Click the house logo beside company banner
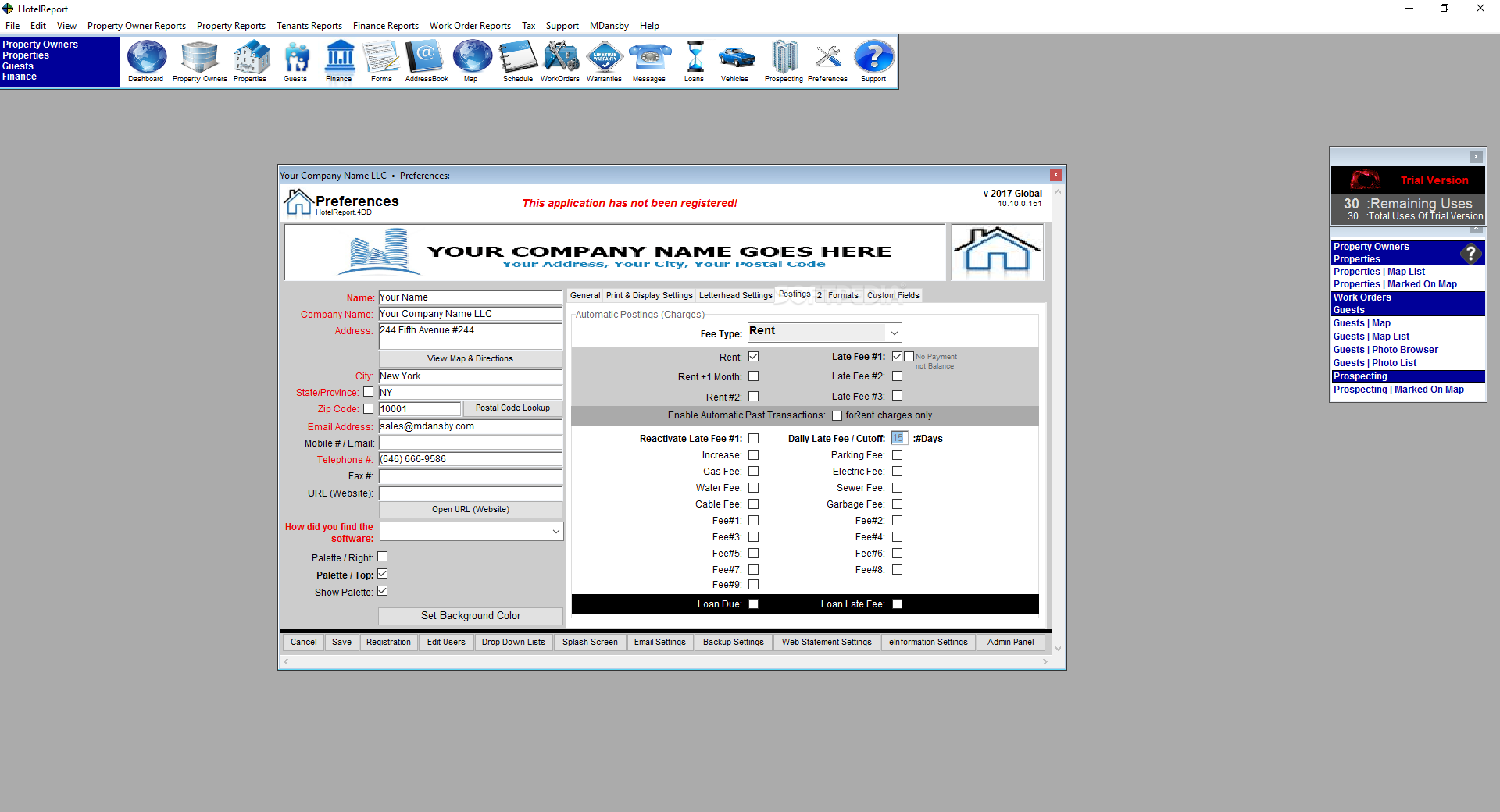1500x812 pixels. pyautogui.click(x=997, y=251)
